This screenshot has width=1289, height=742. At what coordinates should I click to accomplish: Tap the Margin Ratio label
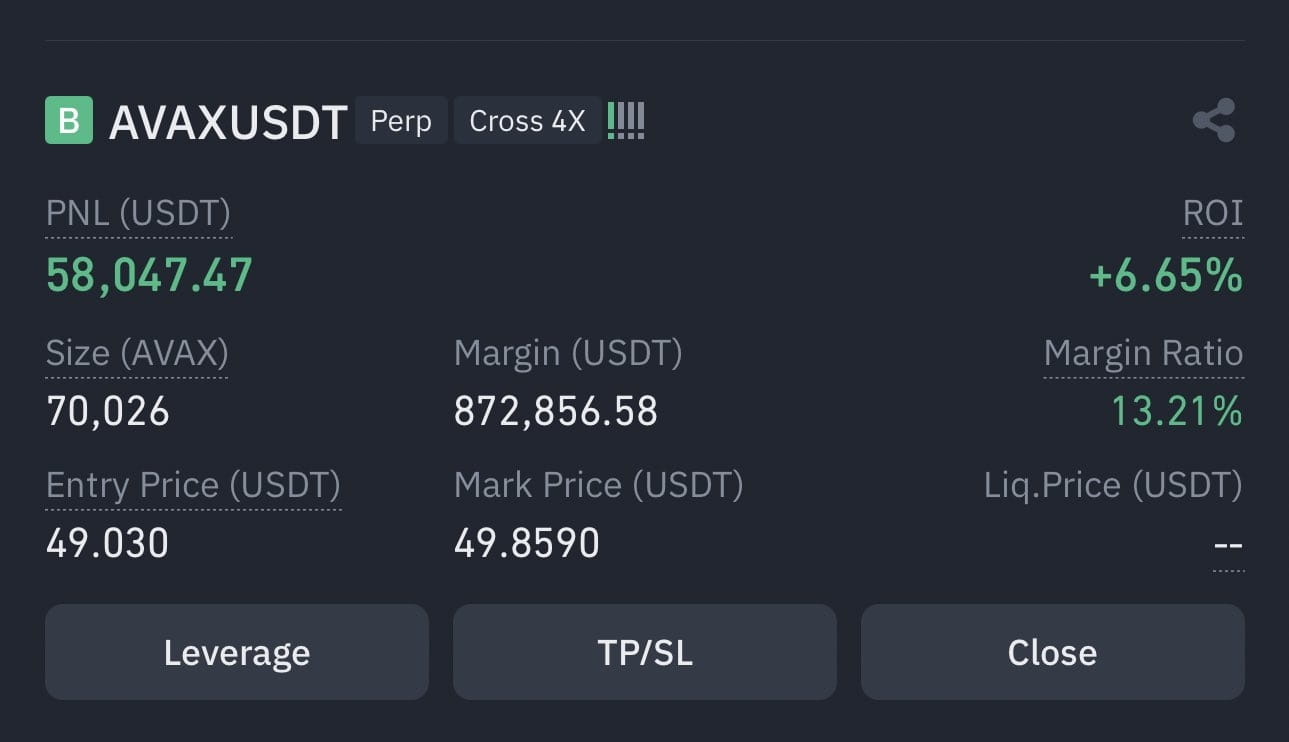(x=1143, y=353)
